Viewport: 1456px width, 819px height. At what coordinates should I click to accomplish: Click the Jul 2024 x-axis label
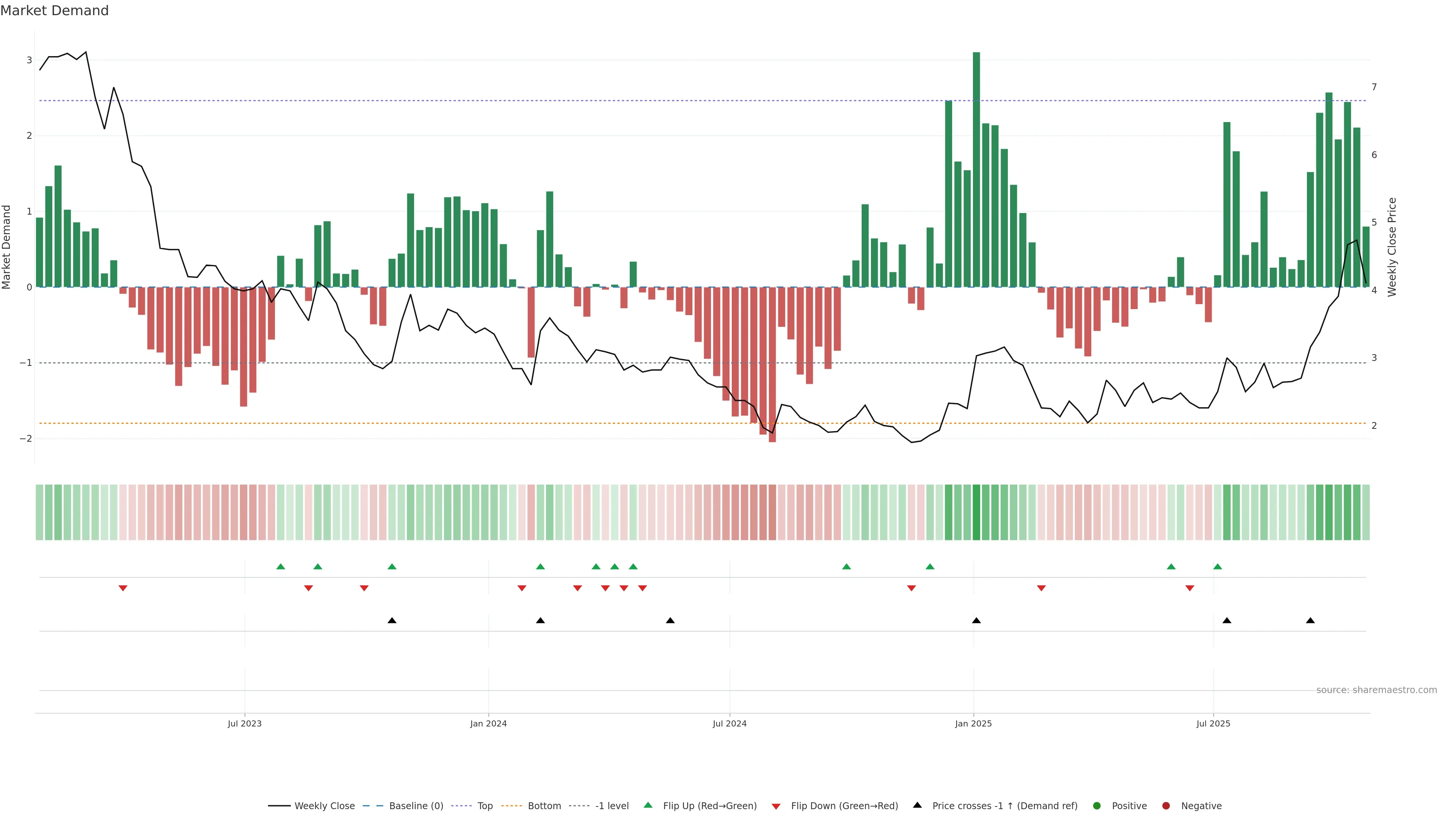(729, 723)
